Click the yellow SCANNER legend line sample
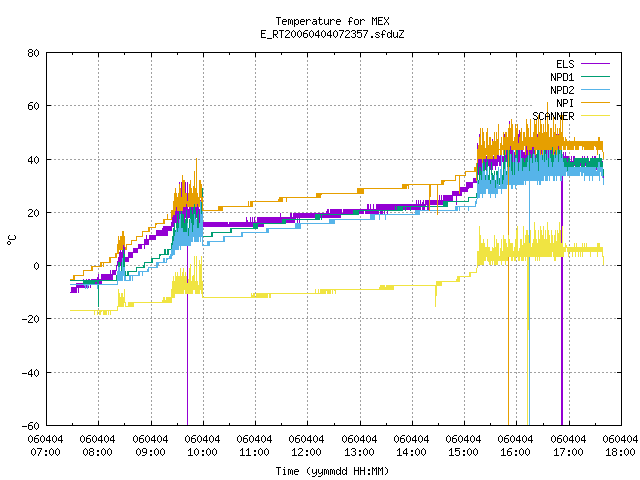Image resolution: width=640 pixels, height=480 pixels. [596, 116]
